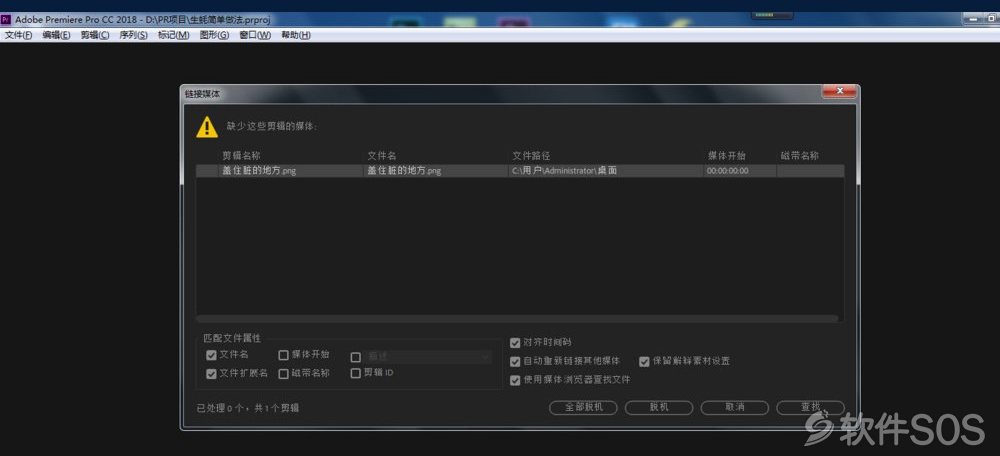Minimize the Premiere Pro window

[974, 20]
